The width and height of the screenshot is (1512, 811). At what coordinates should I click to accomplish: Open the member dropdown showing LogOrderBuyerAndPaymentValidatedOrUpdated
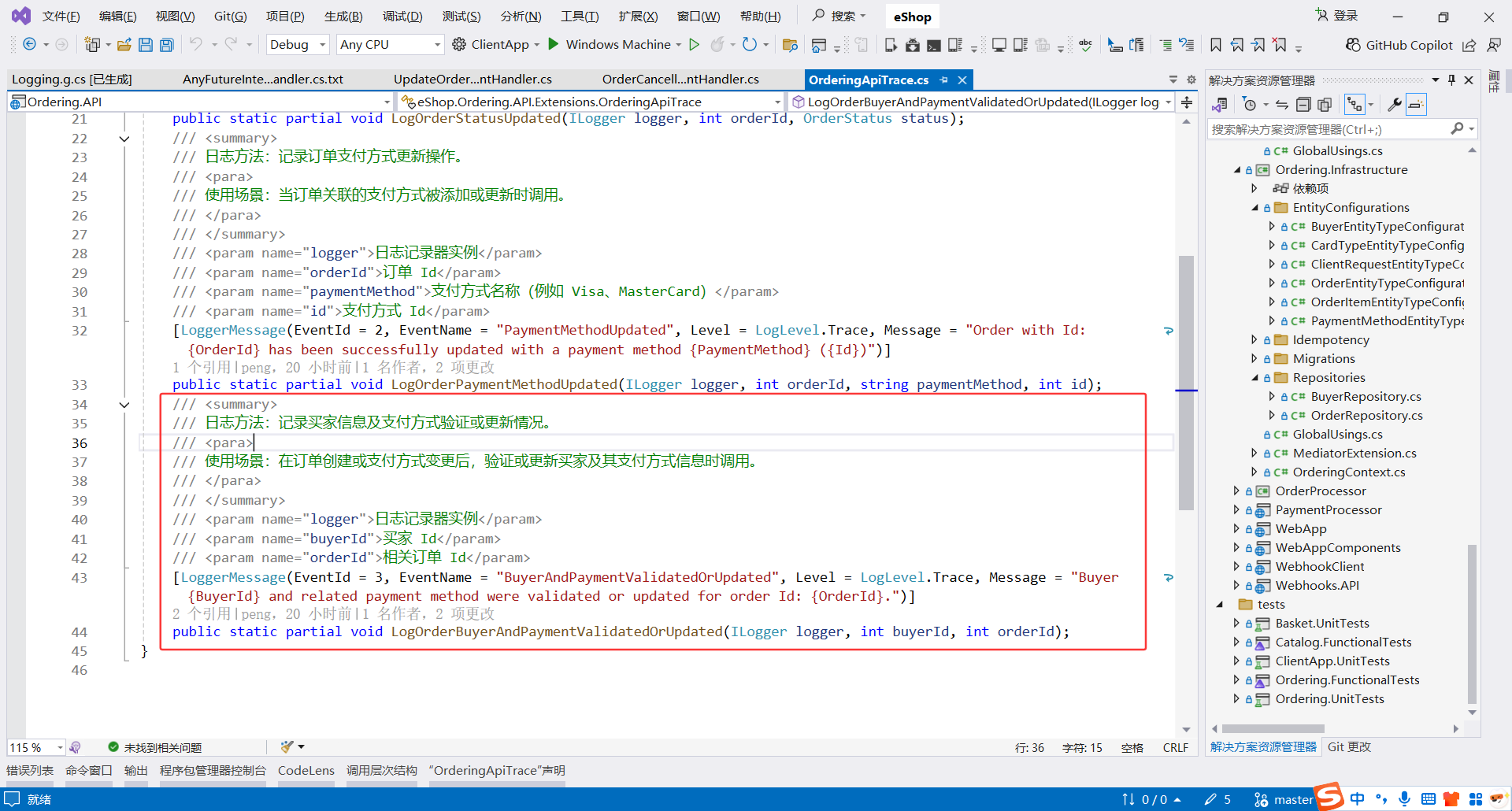coord(981,102)
